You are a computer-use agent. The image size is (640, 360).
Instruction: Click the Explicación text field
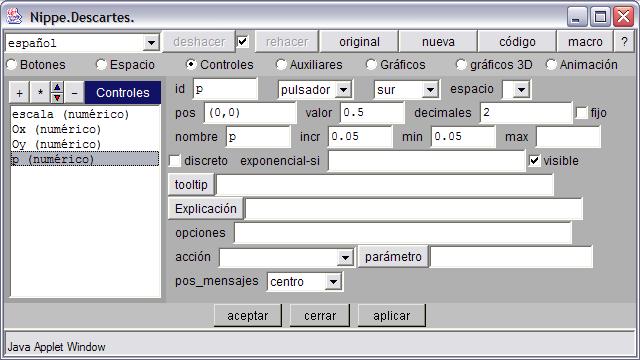pos(414,209)
